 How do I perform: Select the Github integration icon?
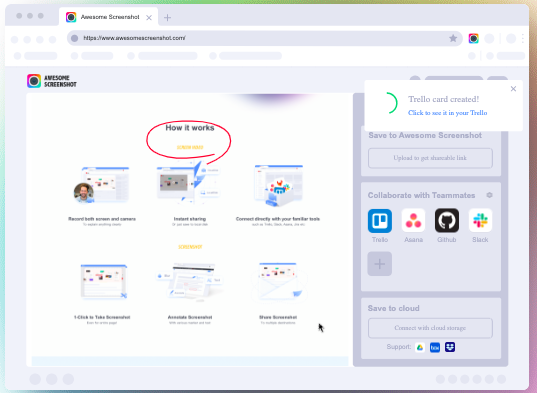(447, 221)
